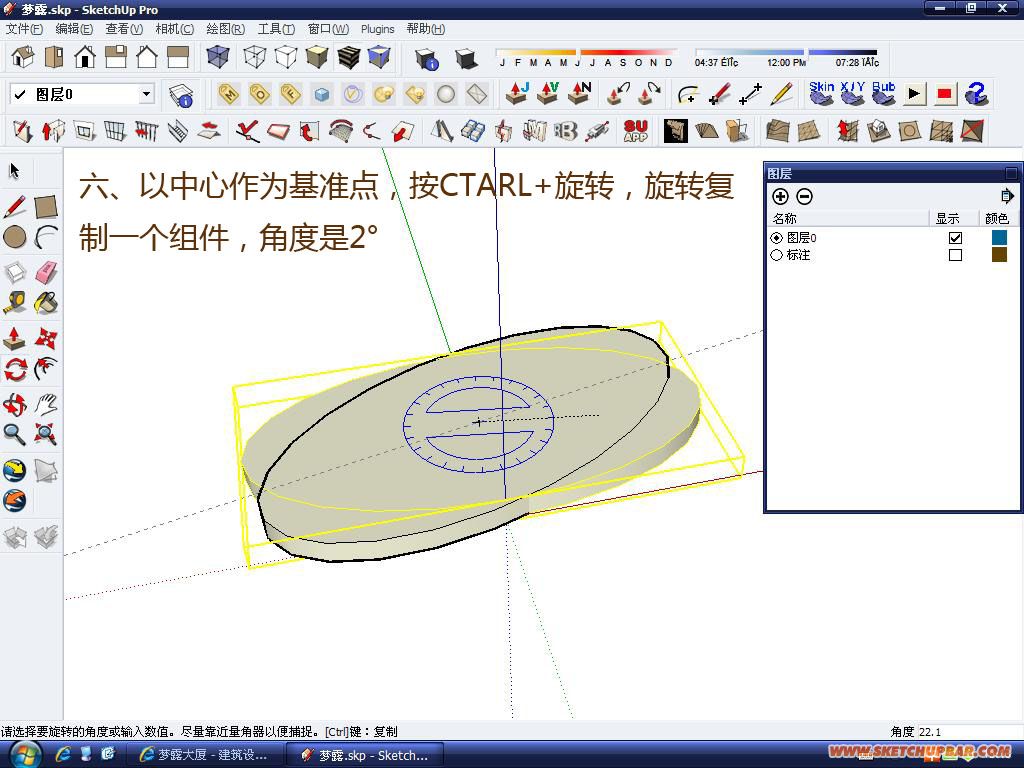Select the Orbit camera tool
The height and width of the screenshot is (768, 1024).
coord(15,405)
